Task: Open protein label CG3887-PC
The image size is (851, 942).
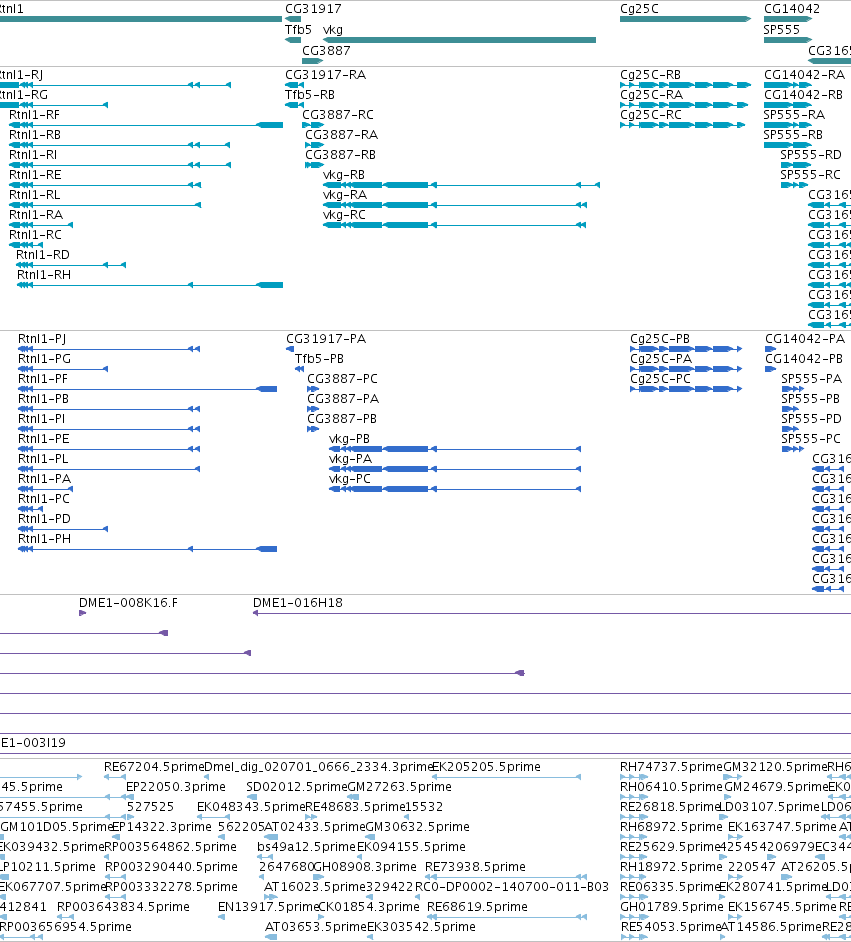Action: [342, 378]
